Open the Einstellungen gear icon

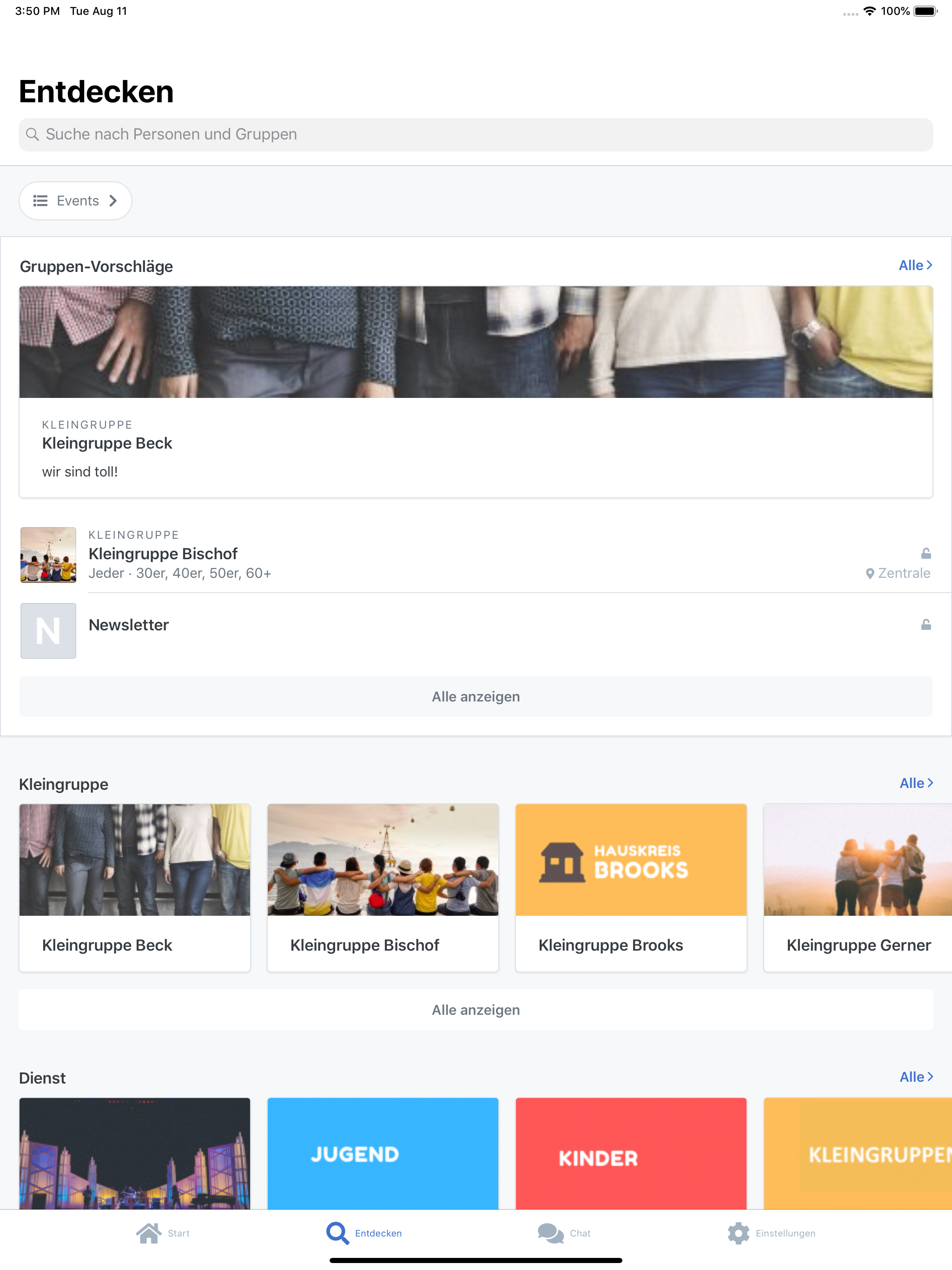(x=738, y=1233)
